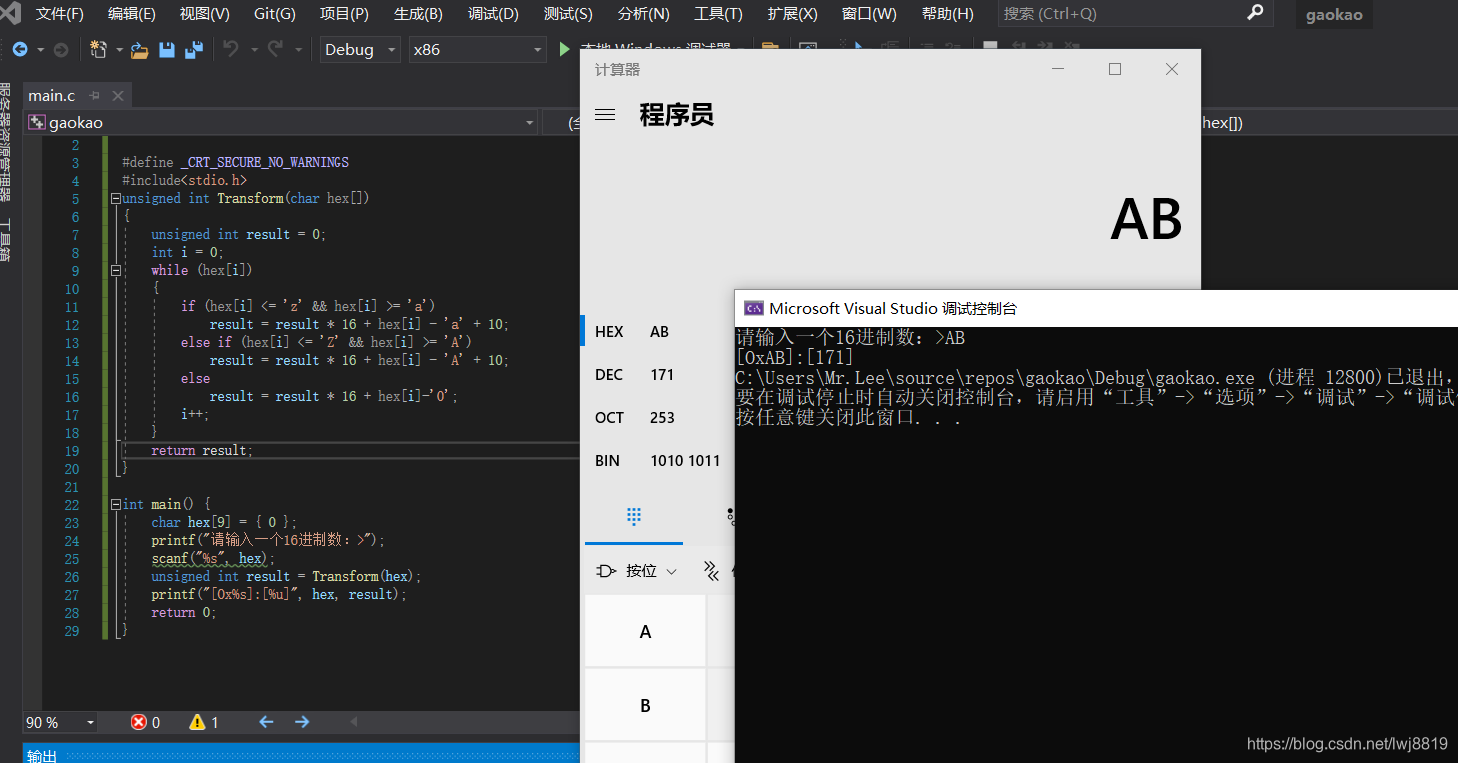Click the navigate backward arrow in toolbar
Image resolution: width=1458 pixels, height=763 pixels.
click(20, 49)
